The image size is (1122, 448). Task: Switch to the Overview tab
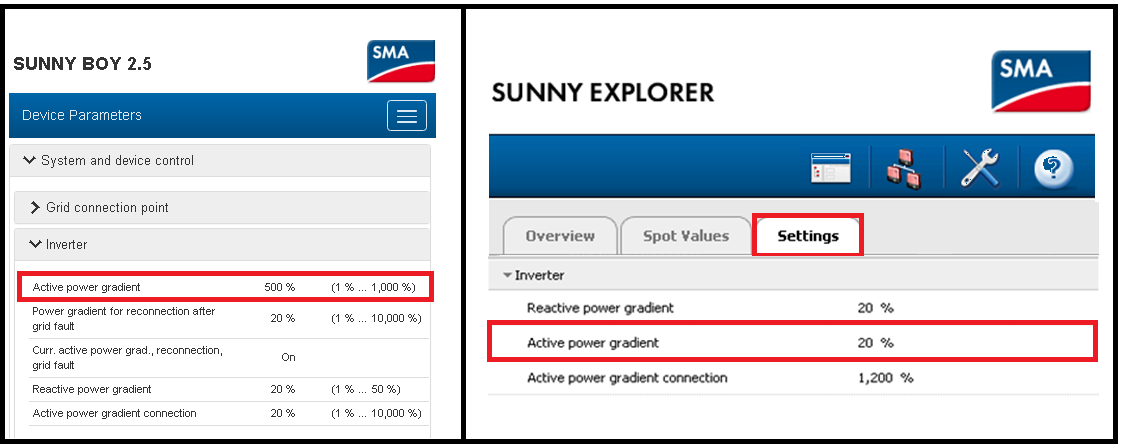pyautogui.click(x=559, y=237)
